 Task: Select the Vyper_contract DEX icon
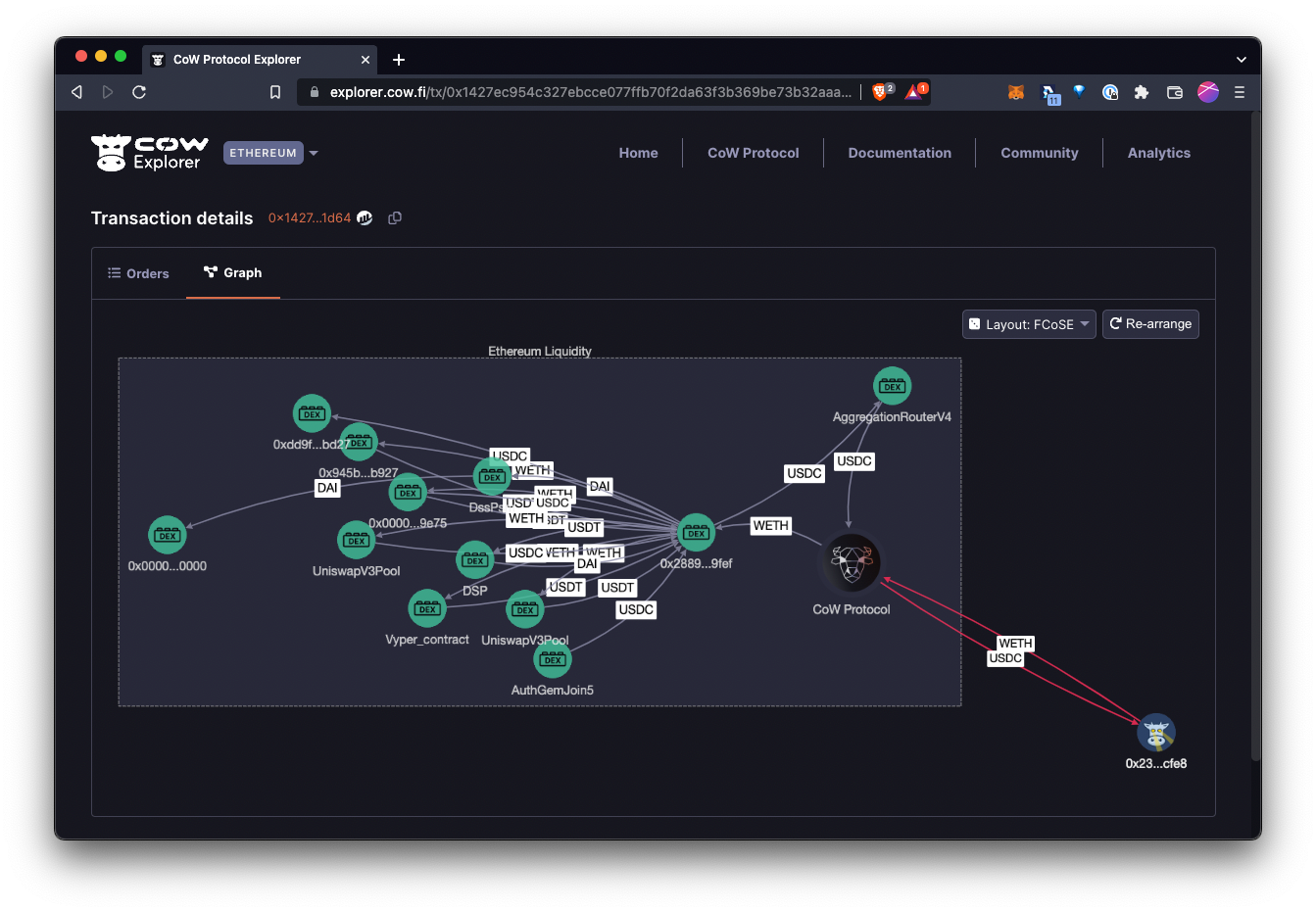click(x=427, y=608)
